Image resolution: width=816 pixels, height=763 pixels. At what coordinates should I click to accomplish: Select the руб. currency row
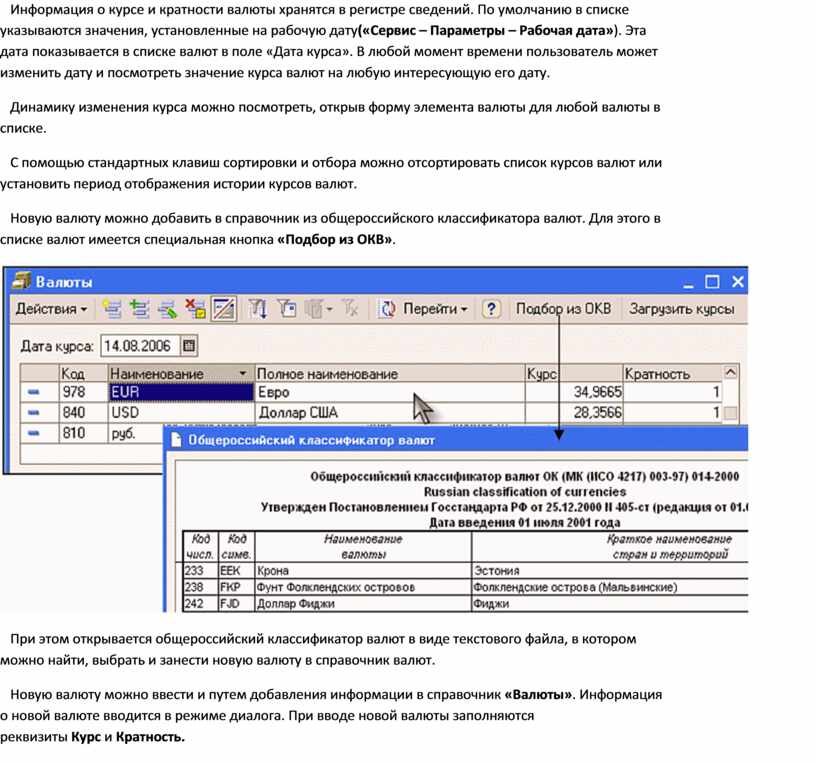coord(91,433)
